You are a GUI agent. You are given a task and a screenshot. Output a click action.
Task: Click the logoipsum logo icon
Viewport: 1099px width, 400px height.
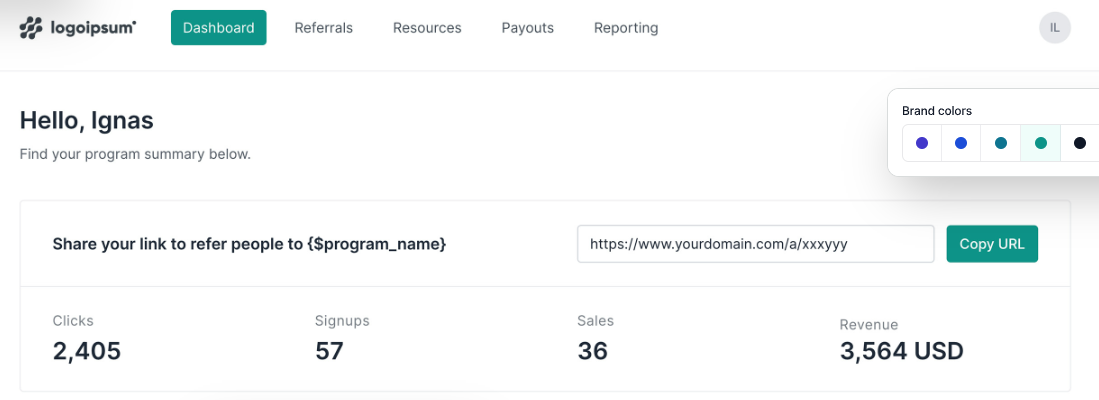[x=31, y=28]
